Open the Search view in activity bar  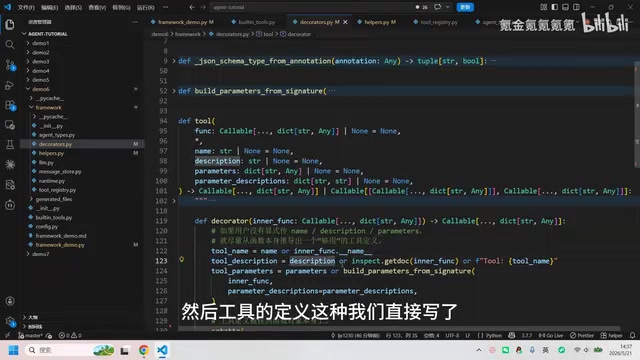10,44
